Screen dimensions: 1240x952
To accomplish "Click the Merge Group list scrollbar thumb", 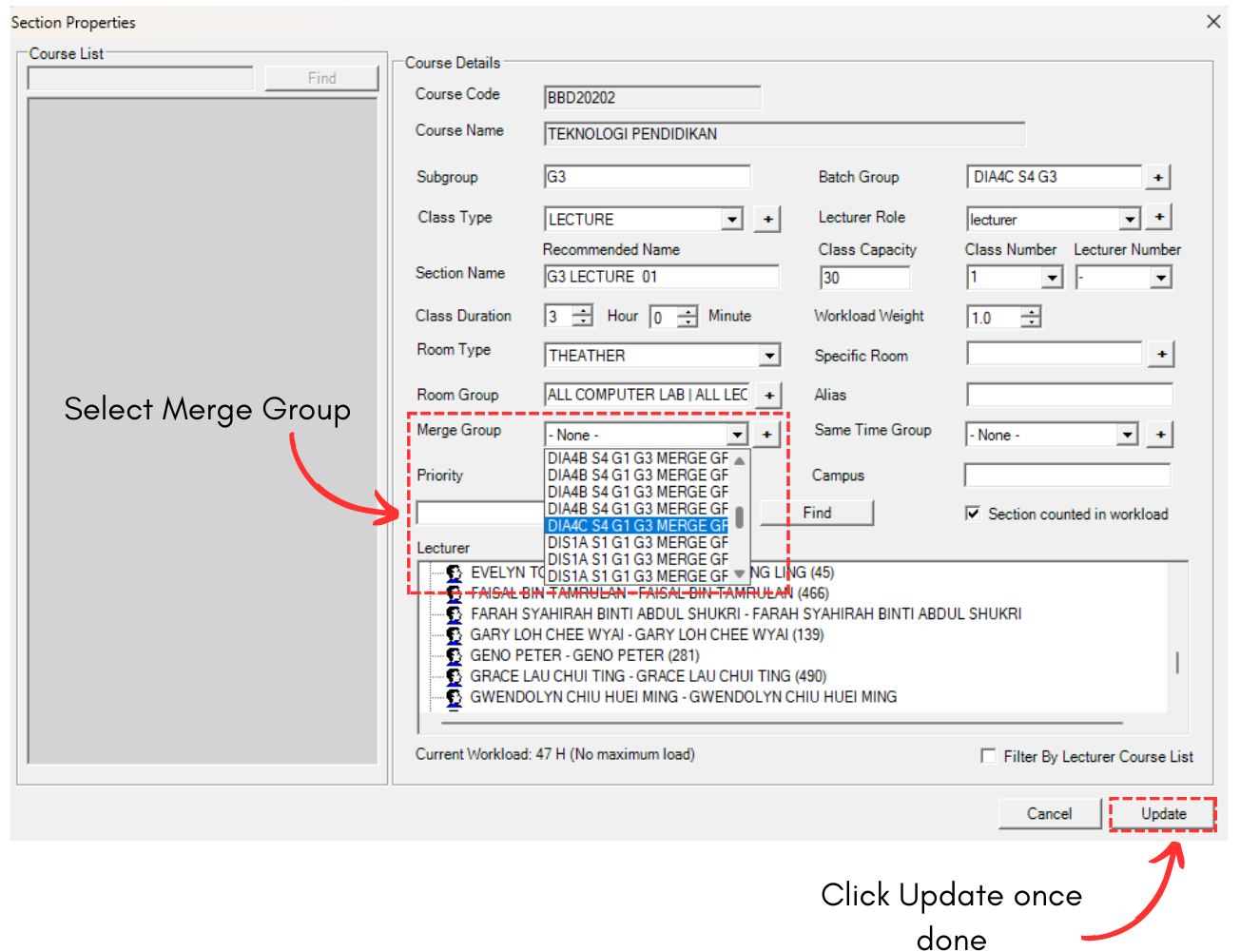I will [740, 517].
